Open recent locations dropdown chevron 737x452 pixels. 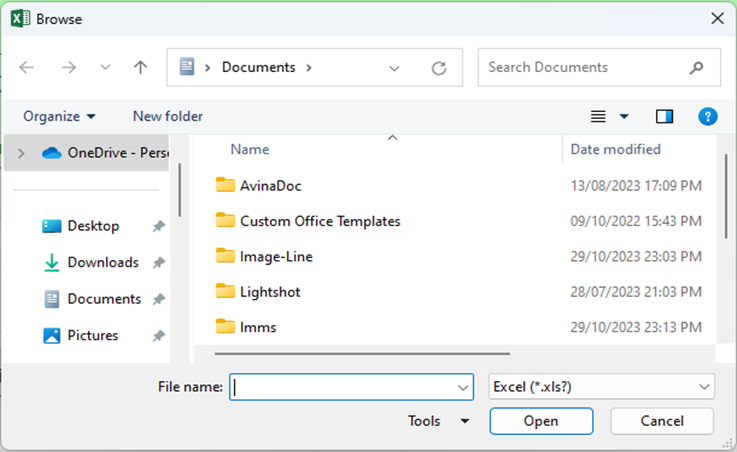(x=105, y=68)
